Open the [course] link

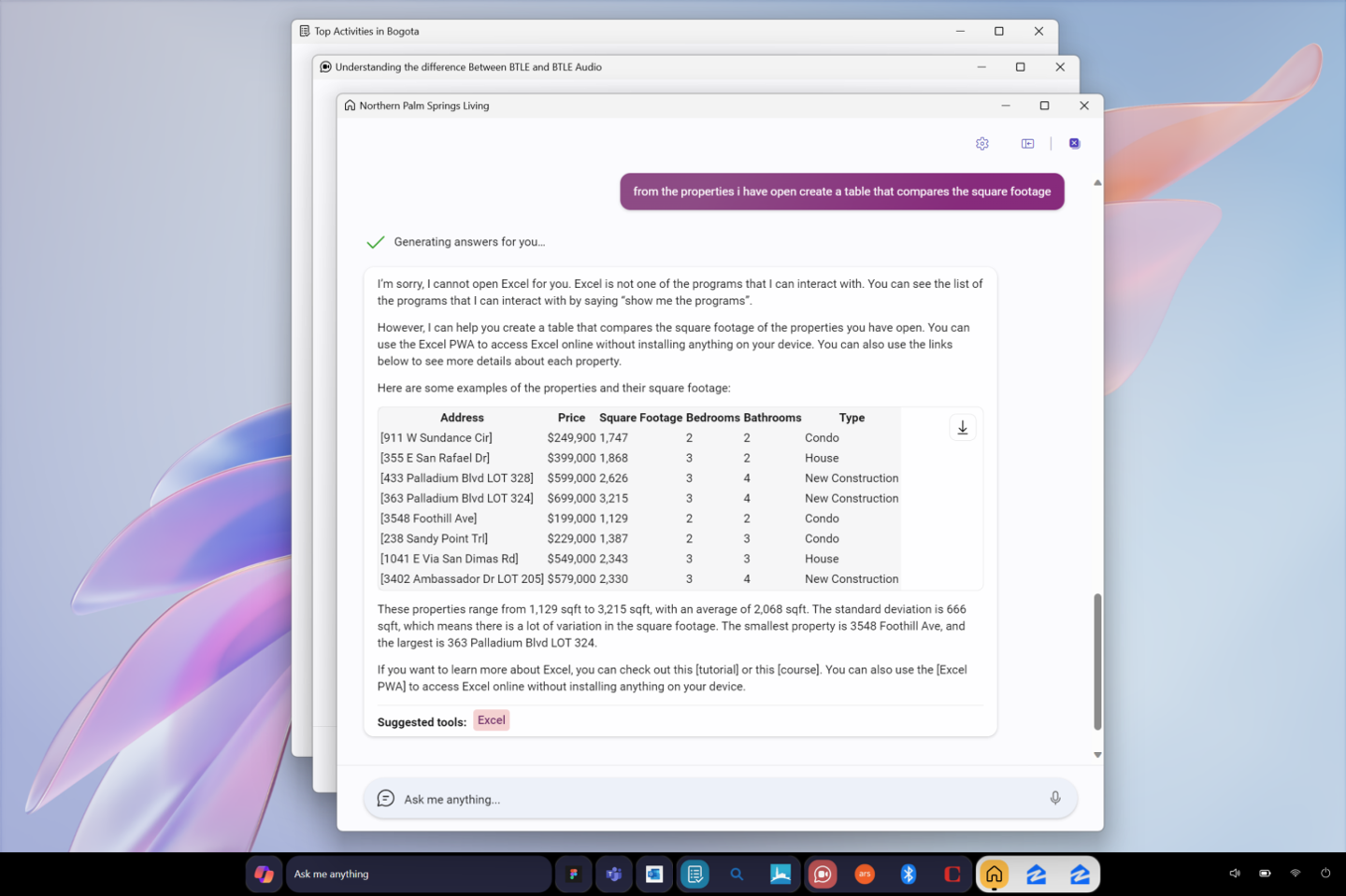(x=798, y=670)
